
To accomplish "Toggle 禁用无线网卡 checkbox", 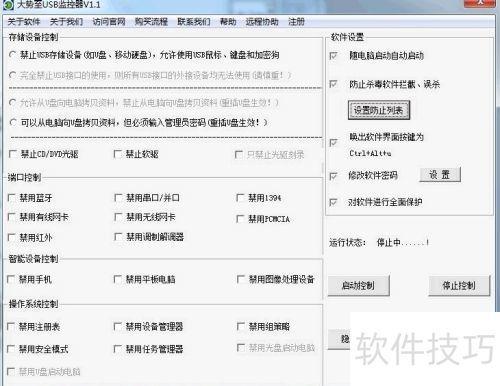I will 118,217.
